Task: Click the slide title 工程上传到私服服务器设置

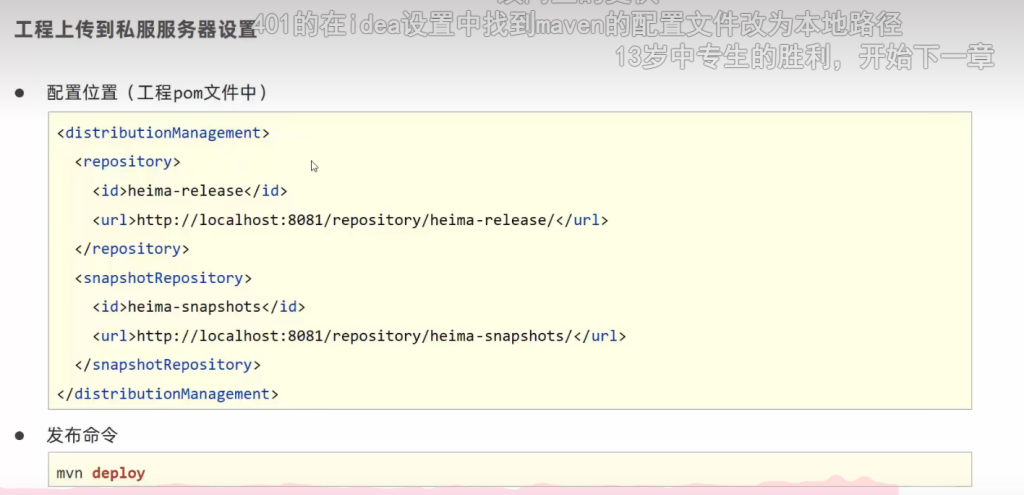Action: pos(135,29)
